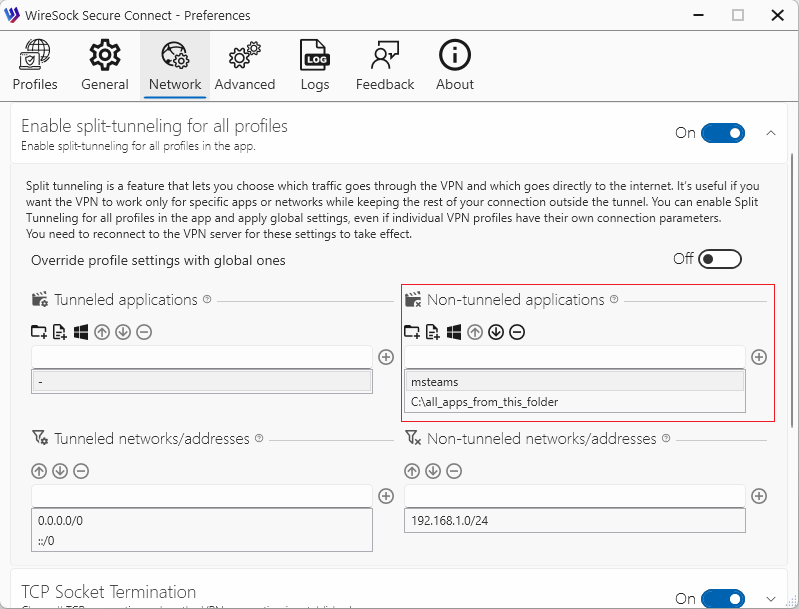799x609 pixels.
Task: Collapse the split-tunneling section chevron
Action: 770,133
